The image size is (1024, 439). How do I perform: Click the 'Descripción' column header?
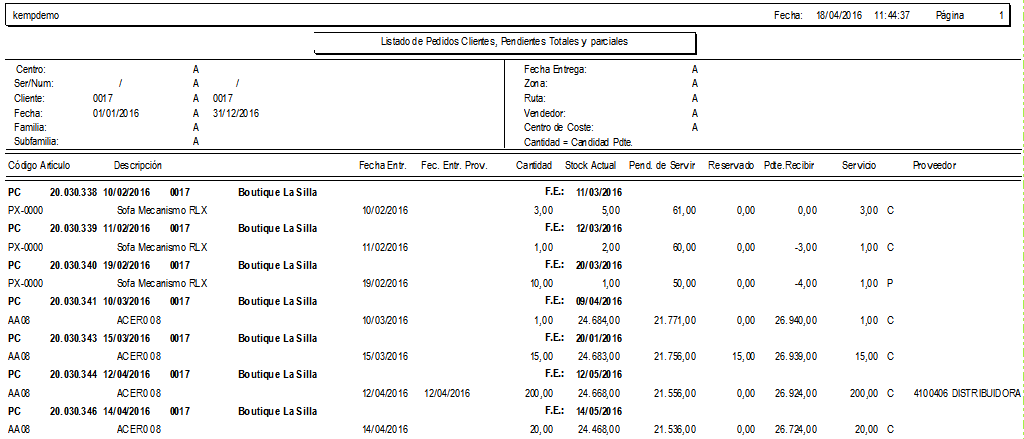click(x=138, y=166)
